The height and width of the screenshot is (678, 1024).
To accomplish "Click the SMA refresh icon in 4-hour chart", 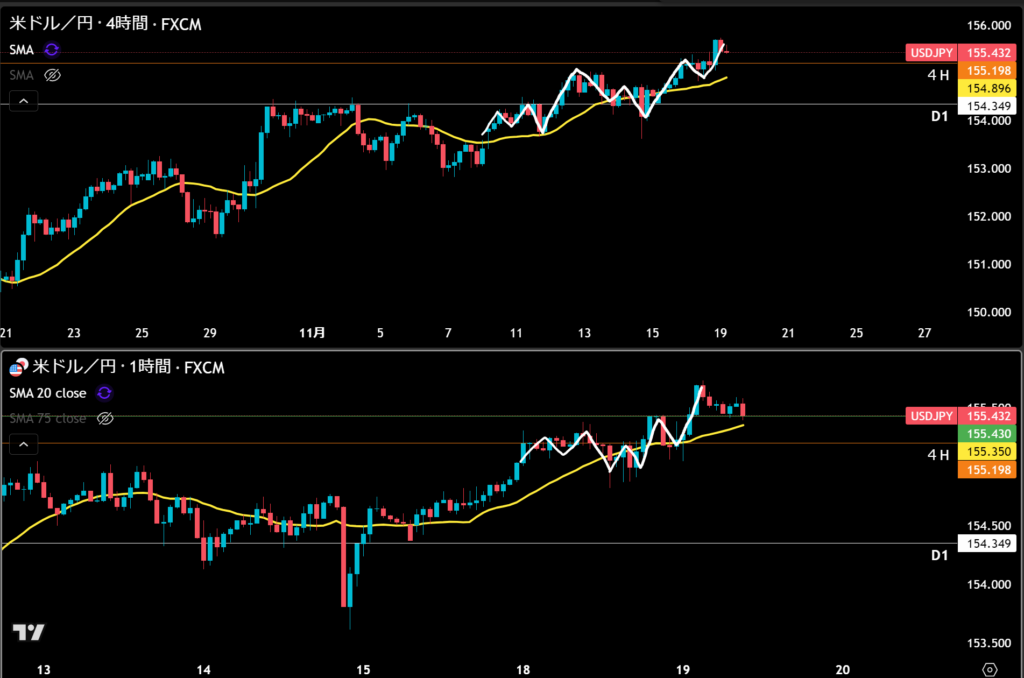I will click(52, 48).
